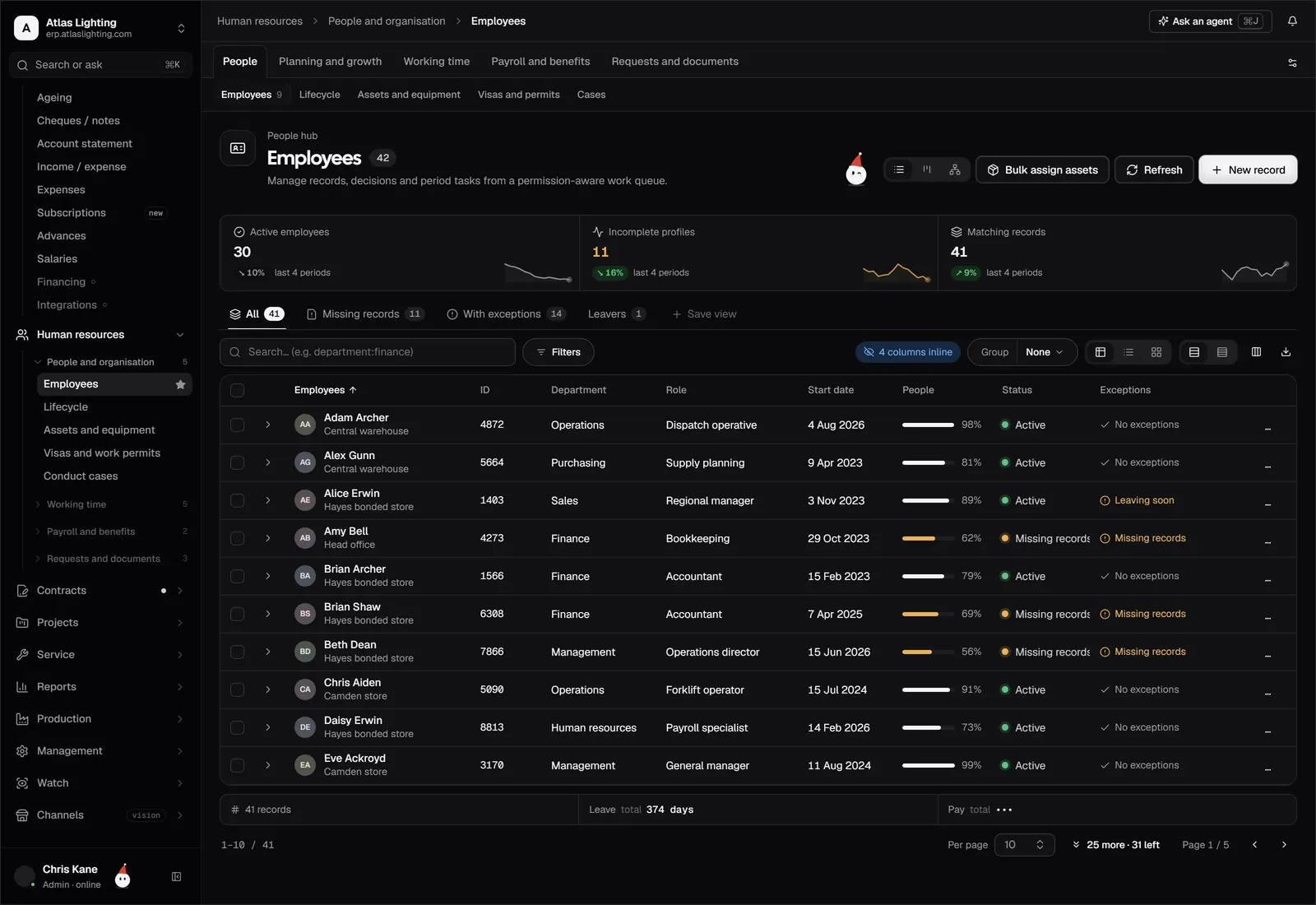Expand the Brian Shaw row details
Image resolution: width=1316 pixels, height=905 pixels.
coord(268,614)
